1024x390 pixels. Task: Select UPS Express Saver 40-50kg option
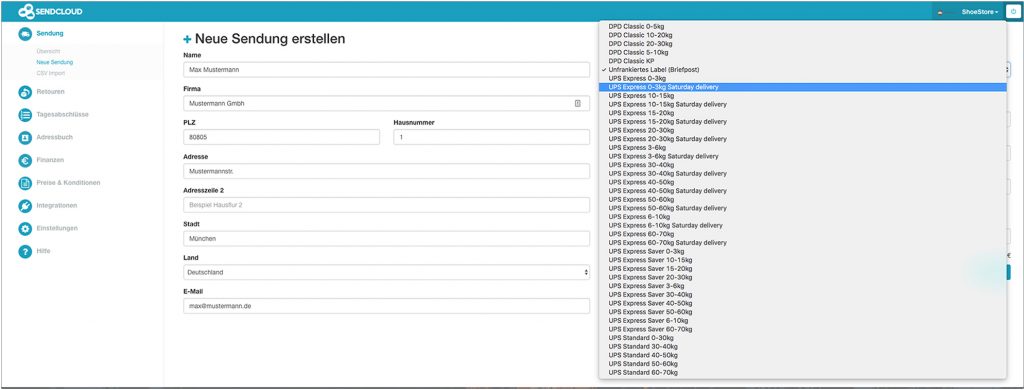click(803, 303)
